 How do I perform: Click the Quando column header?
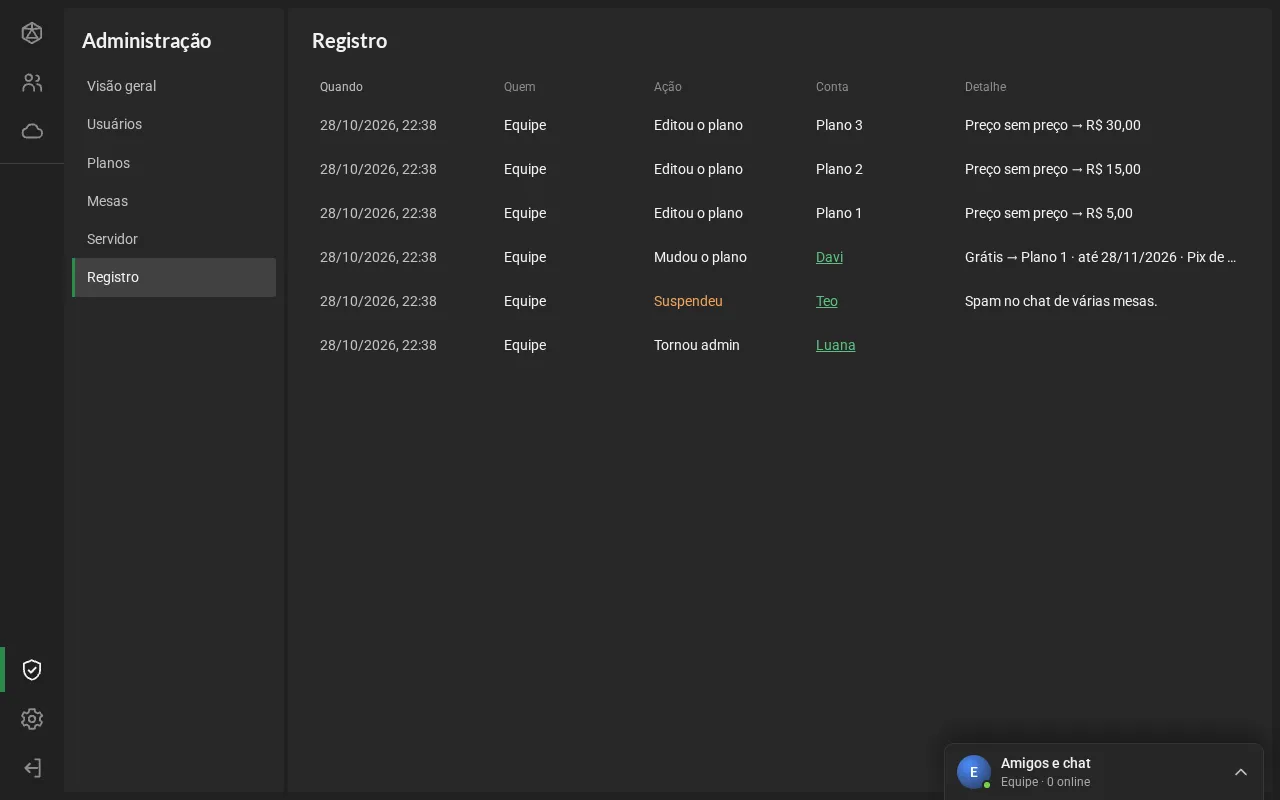341,87
